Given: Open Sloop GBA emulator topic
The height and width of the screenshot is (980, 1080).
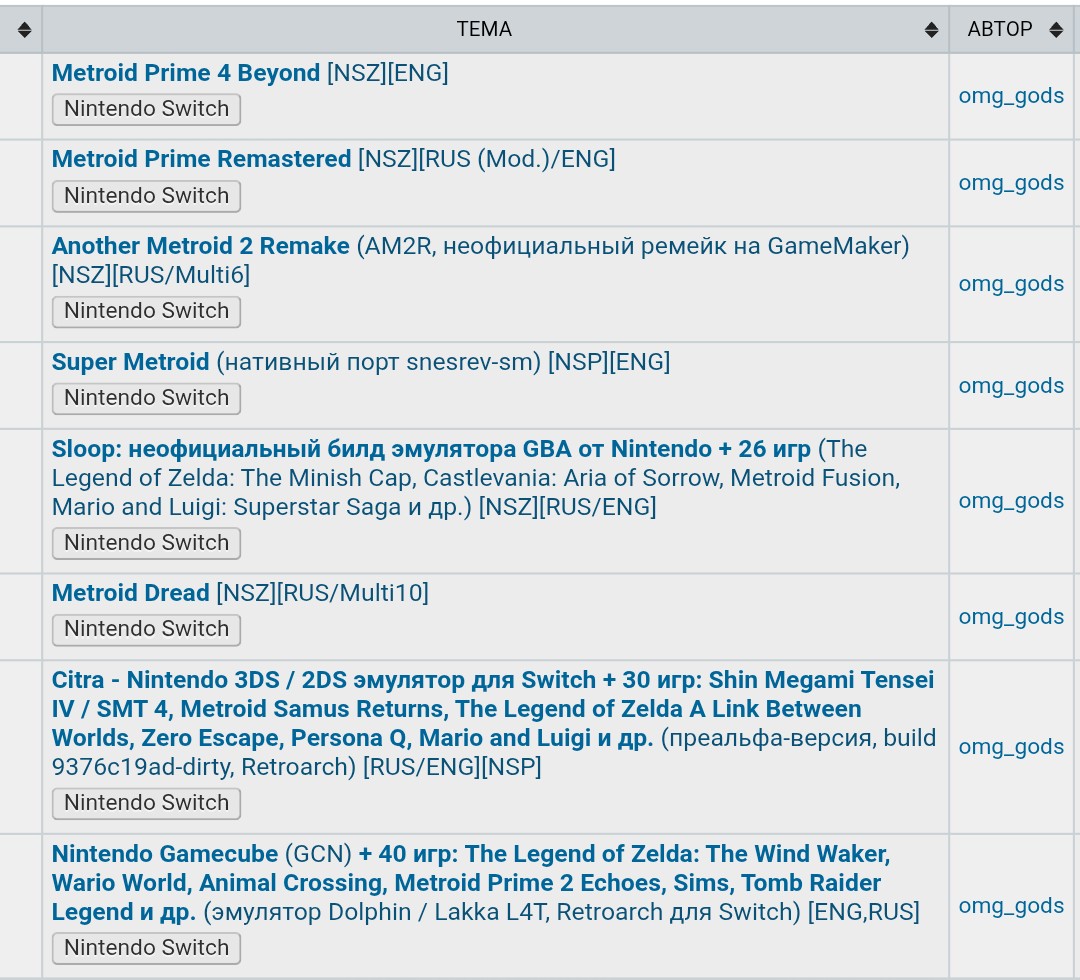Looking at the screenshot, I should click(431, 449).
